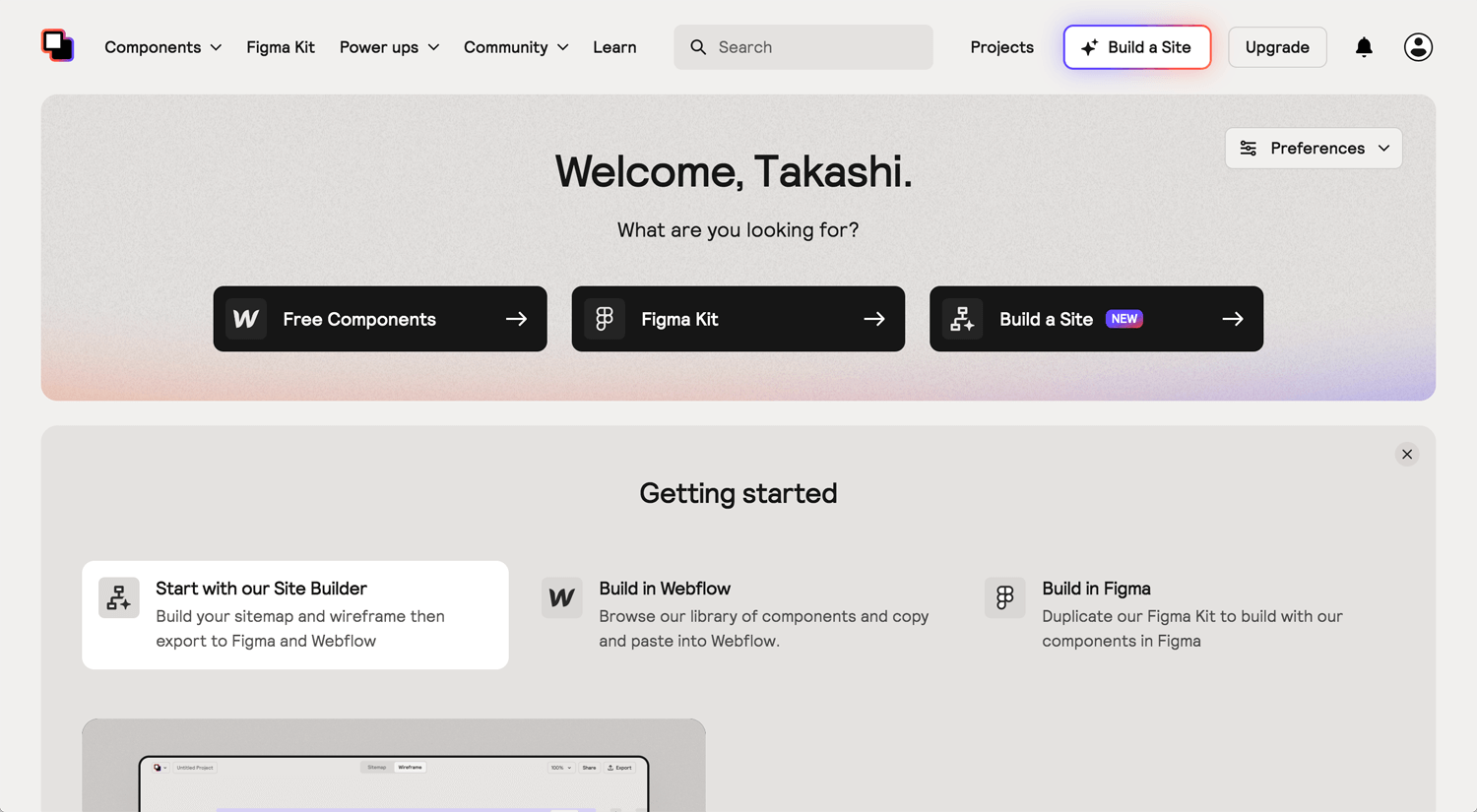Open the notifications bell
Viewport: 1477px width, 812px height.
tap(1364, 46)
